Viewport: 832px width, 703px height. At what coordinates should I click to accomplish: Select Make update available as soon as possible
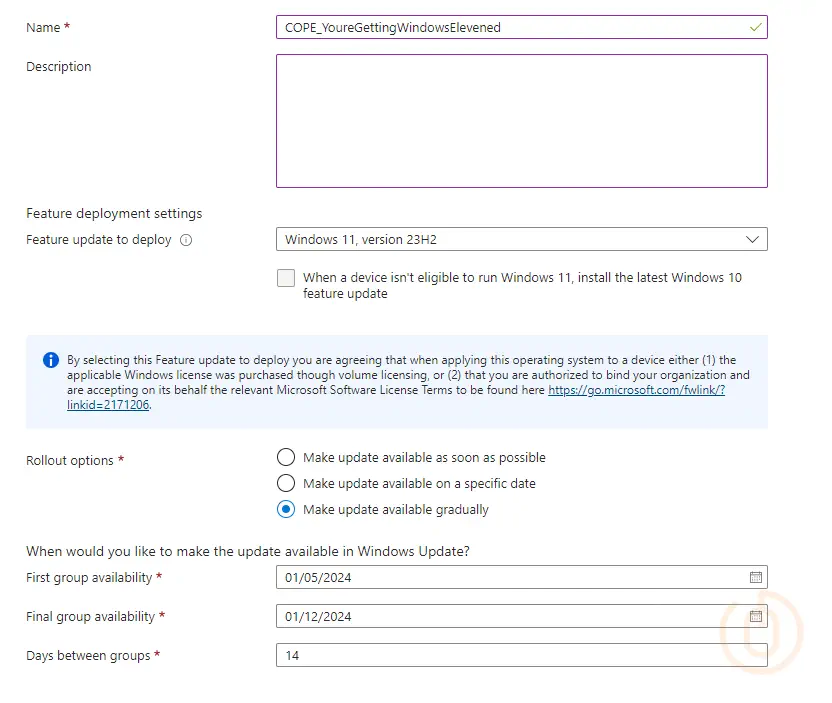pos(286,457)
